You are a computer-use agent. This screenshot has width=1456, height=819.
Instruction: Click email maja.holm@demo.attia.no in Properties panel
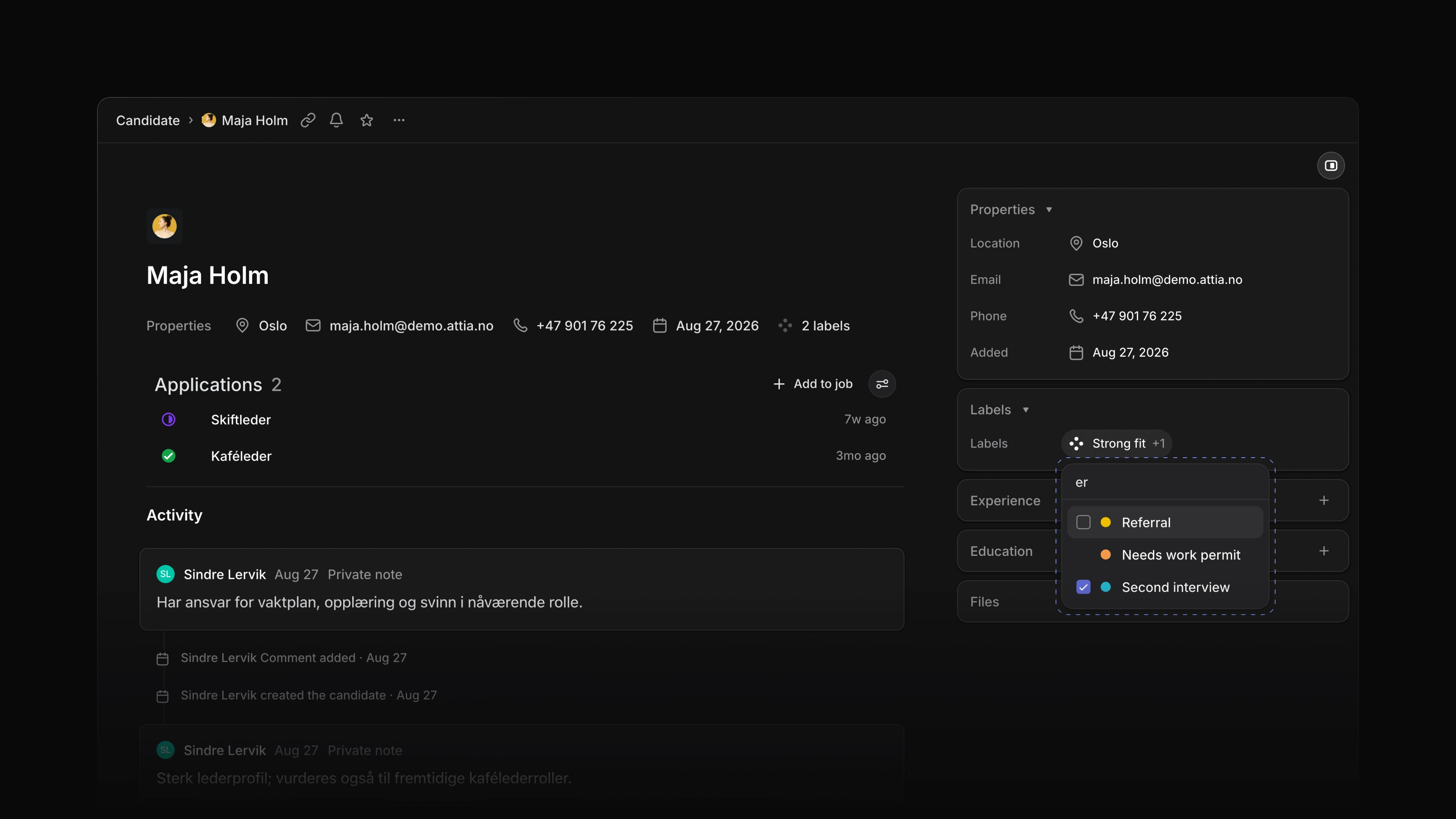coord(1167,280)
